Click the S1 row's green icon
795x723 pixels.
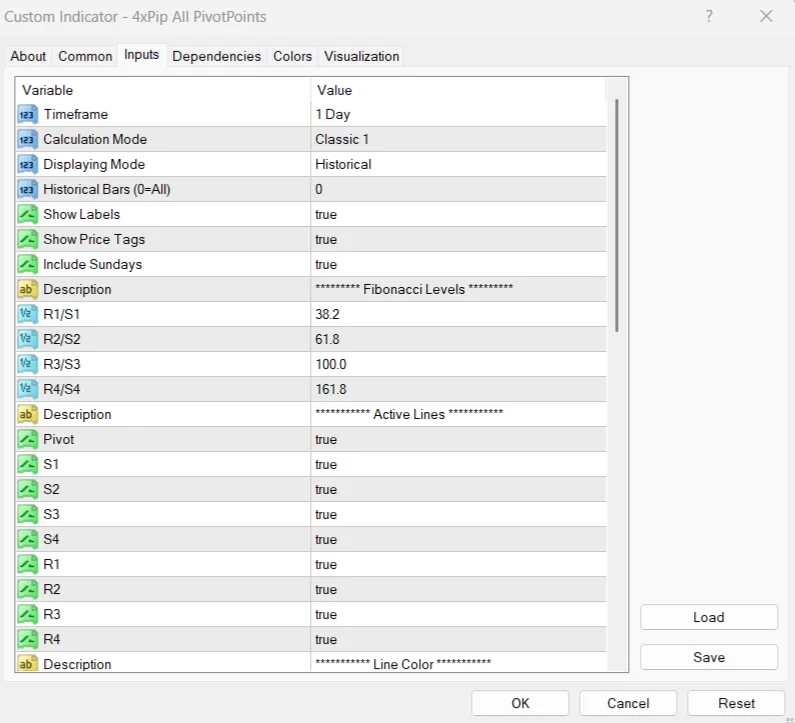27,464
